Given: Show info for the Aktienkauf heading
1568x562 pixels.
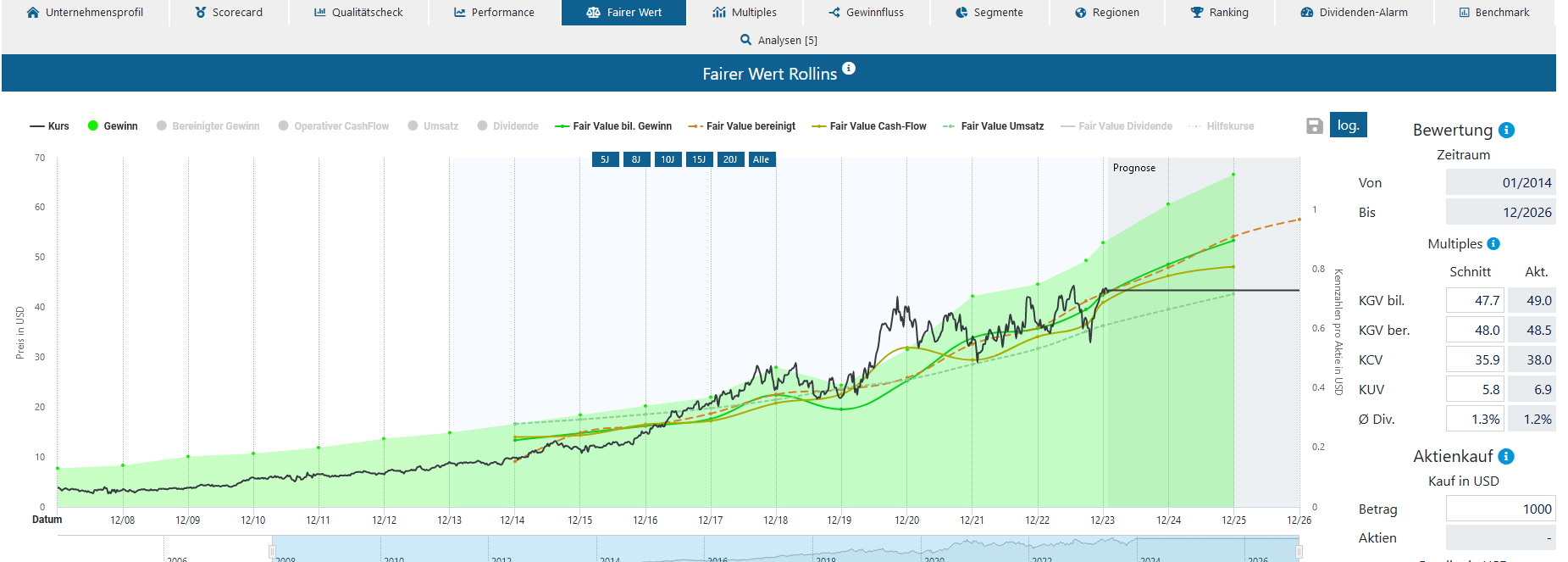Looking at the screenshot, I should click(x=1506, y=456).
